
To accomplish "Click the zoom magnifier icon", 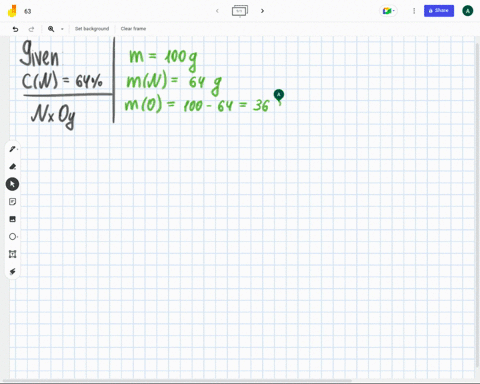I will coord(51,29).
